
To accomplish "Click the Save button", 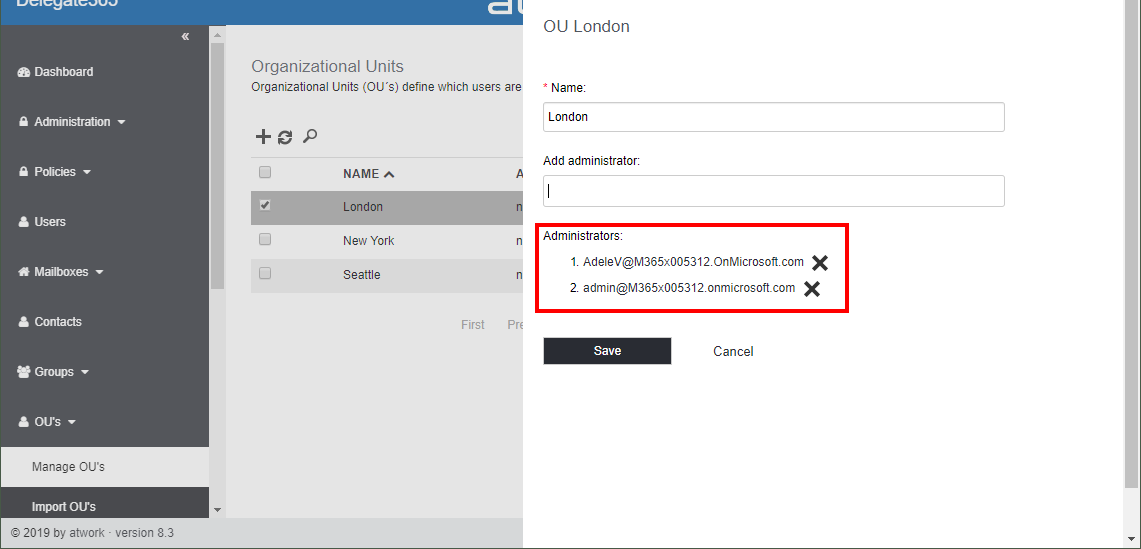I will point(607,351).
